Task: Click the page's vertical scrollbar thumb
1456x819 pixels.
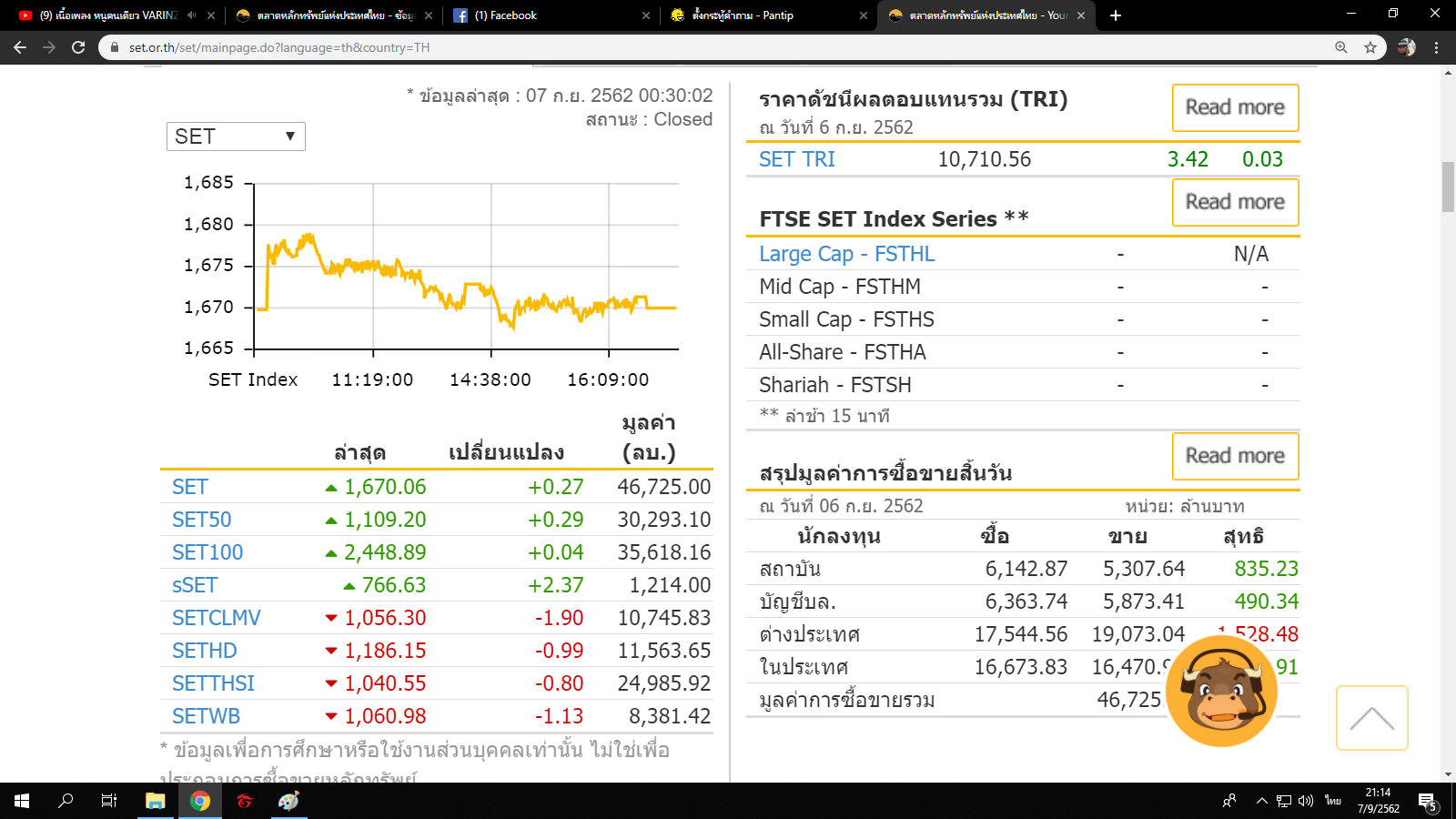Action: (1448, 187)
